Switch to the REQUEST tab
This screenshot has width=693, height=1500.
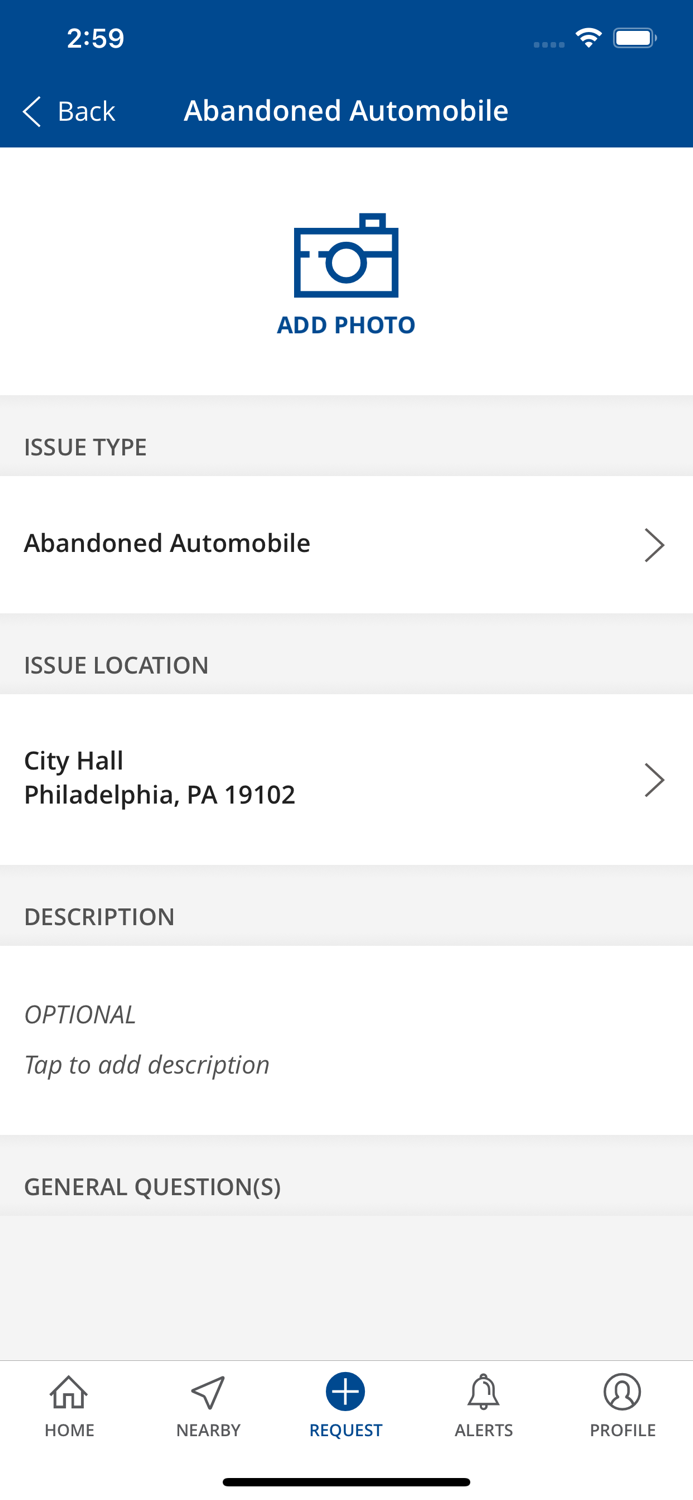(345, 1405)
